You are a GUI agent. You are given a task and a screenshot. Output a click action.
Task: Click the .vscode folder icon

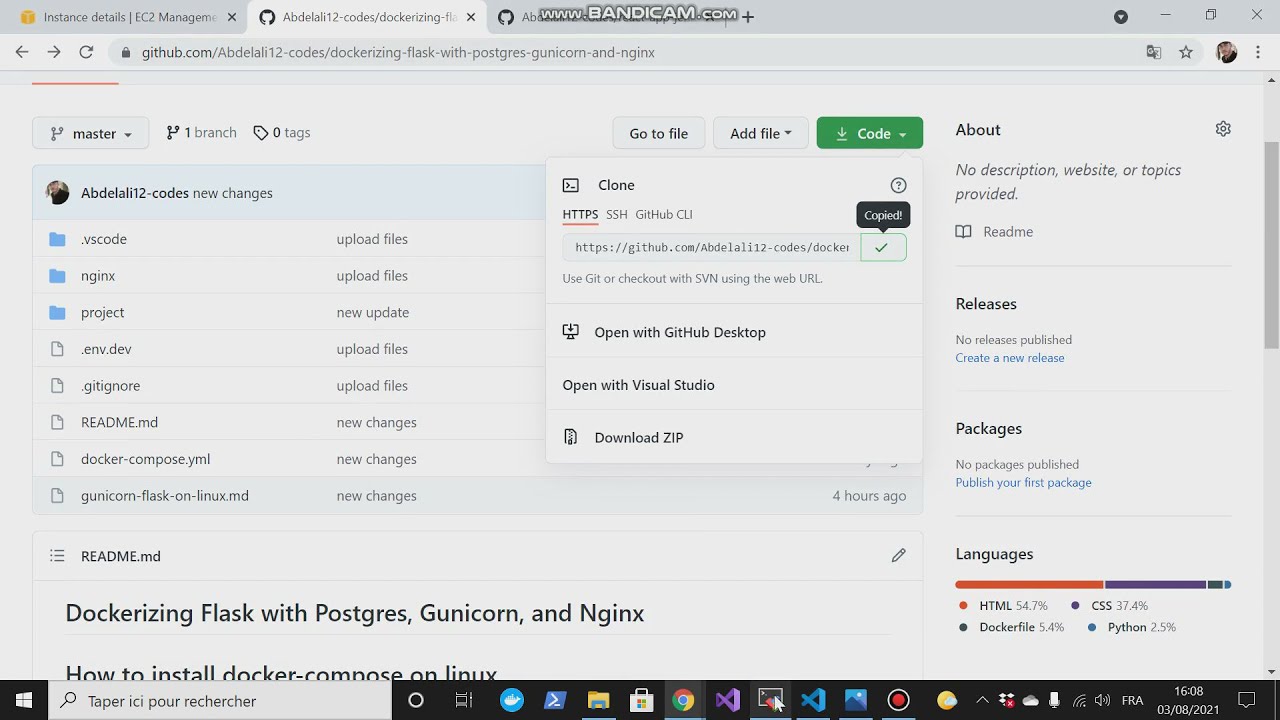(57, 239)
